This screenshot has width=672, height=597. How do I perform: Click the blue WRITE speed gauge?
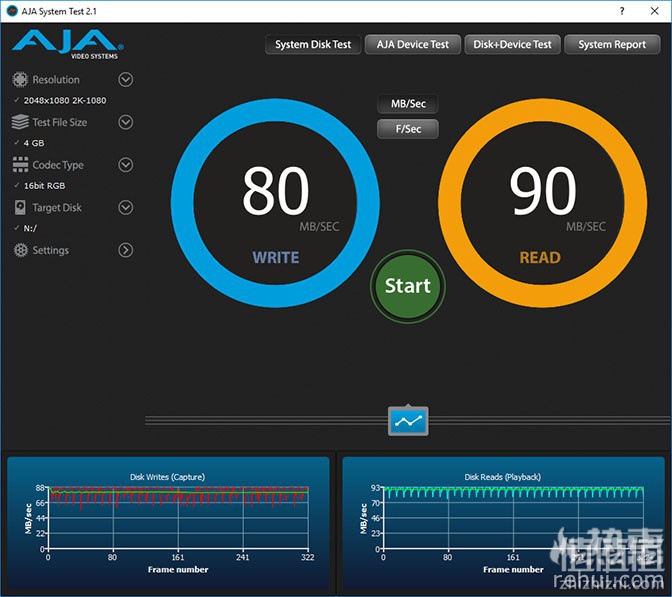pos(275,203)
